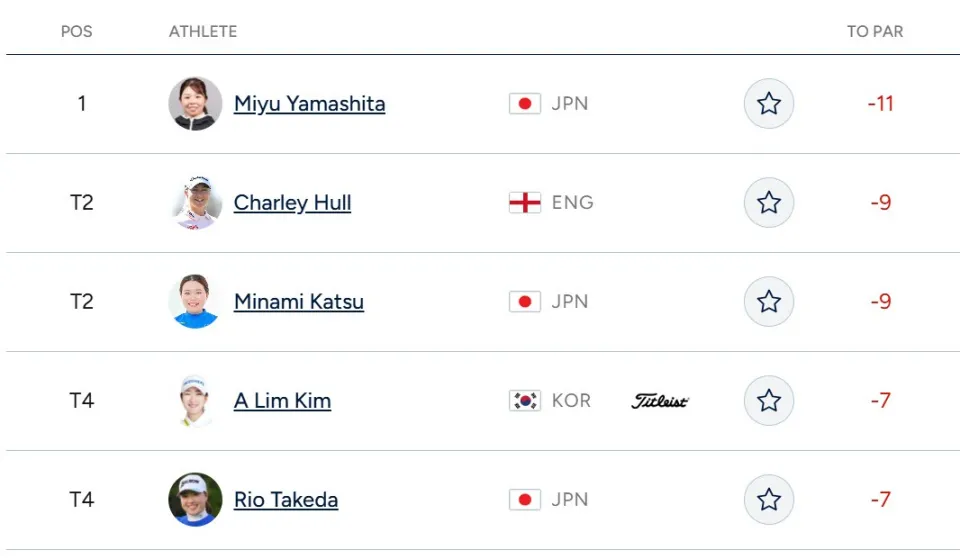
Task: View Rio Takeda's player link
Action: [x=286, y=500]
